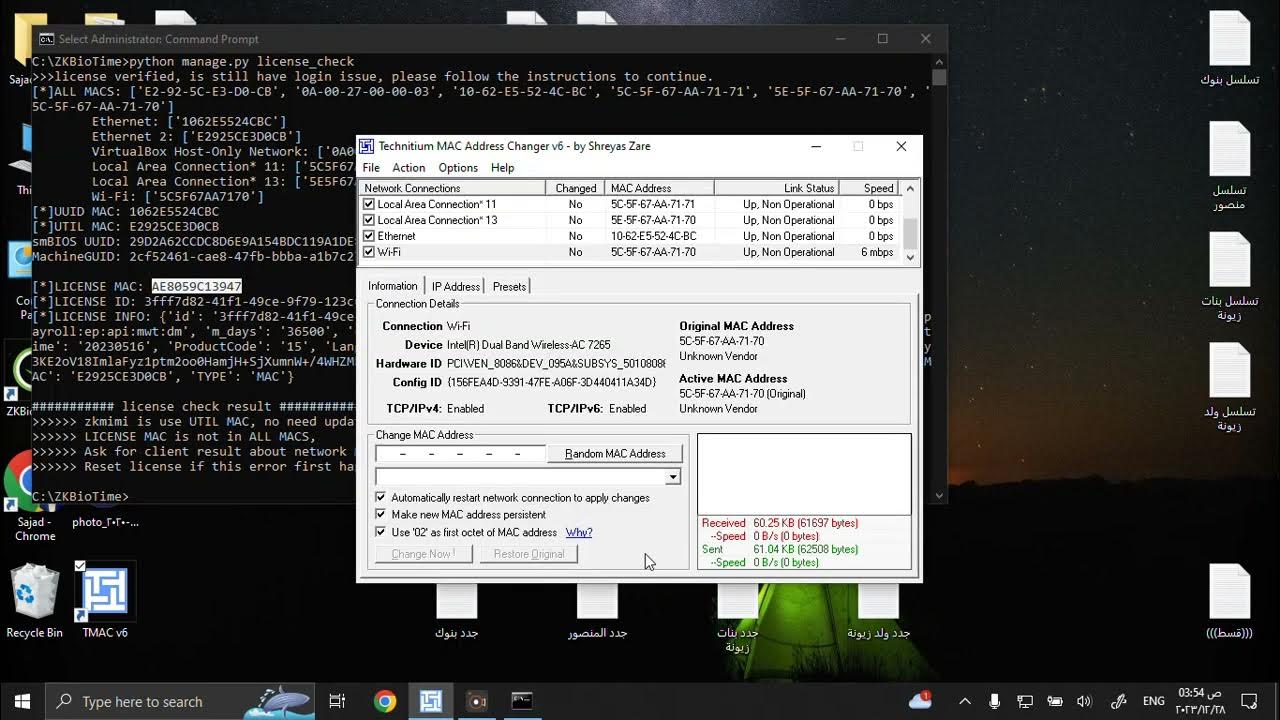Image resolution: width=1280 pixels, height=720 pixels.
Task: Open the تسلسل بنوك desktop file
Action: click(x=1229, y=48)
